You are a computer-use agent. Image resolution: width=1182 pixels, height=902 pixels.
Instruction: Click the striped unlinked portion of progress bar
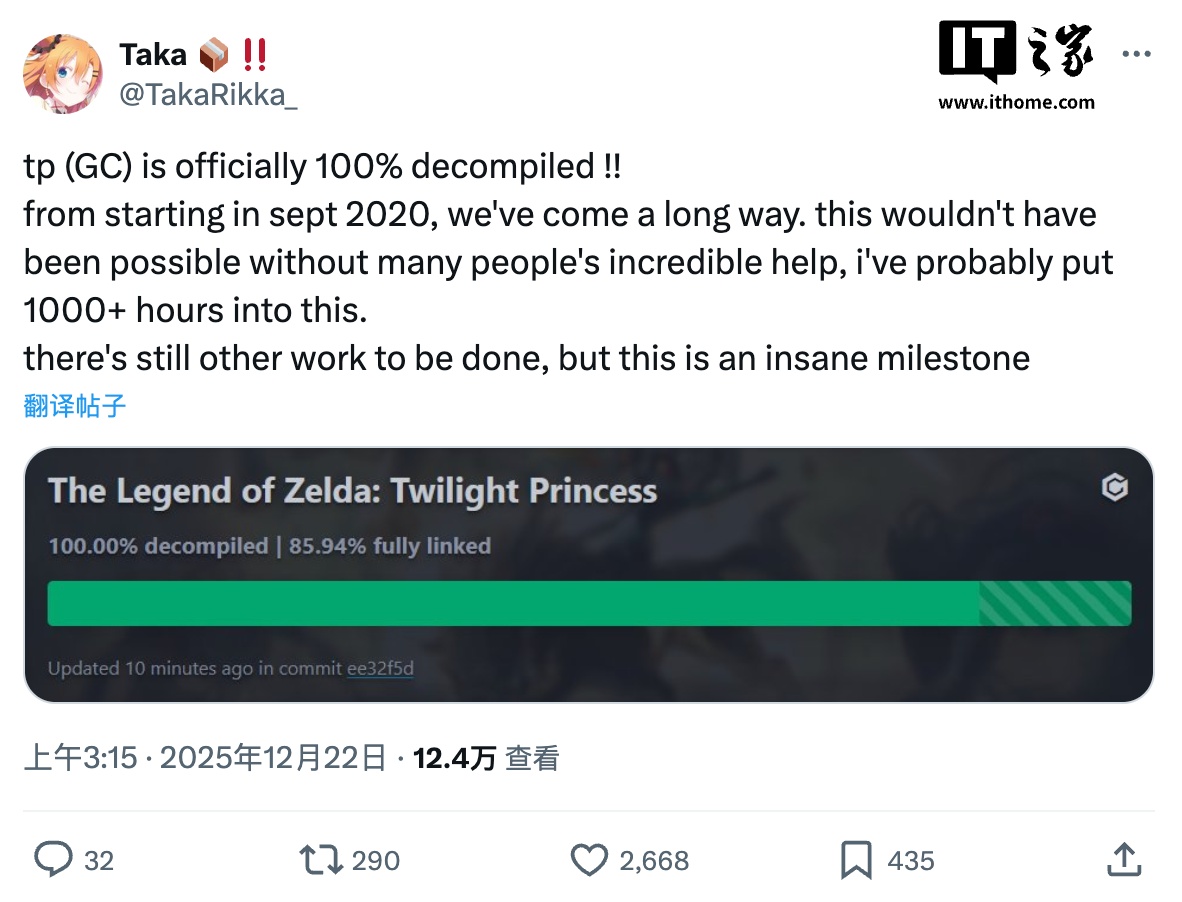[x=1055, y=604]
